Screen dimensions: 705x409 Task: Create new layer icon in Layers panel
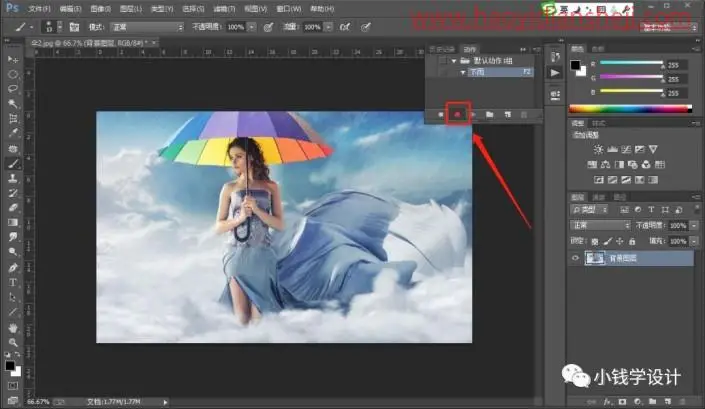pyautogui.click(x=668, y=401)
